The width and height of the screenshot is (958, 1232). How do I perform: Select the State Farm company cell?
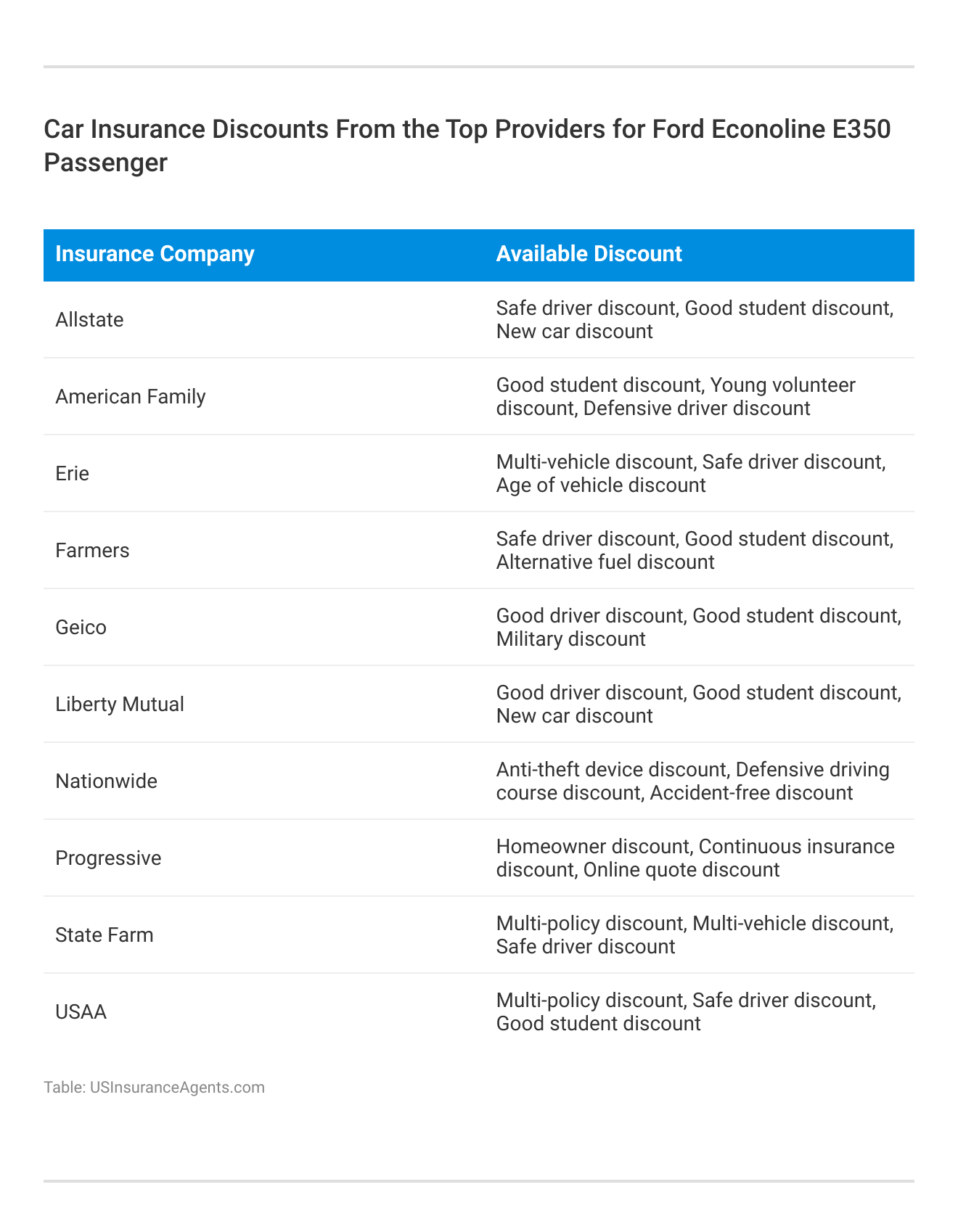pyautogui.click(x=105, y=935)
